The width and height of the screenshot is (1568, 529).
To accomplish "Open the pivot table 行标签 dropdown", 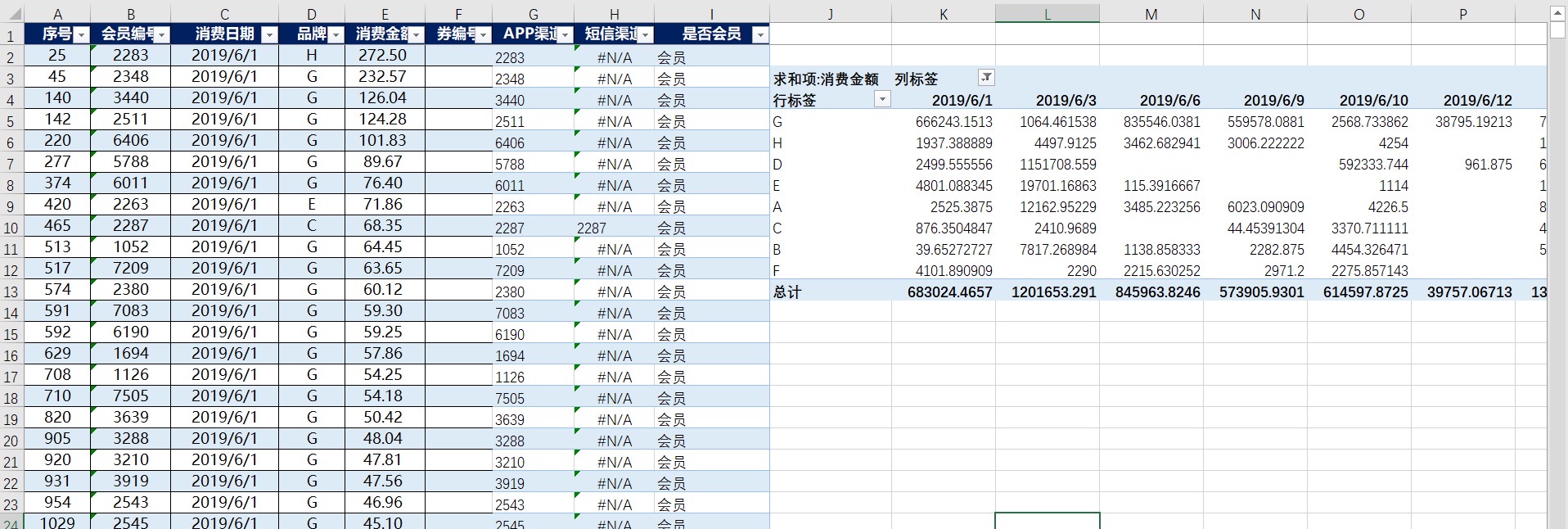I will point(881,100).
